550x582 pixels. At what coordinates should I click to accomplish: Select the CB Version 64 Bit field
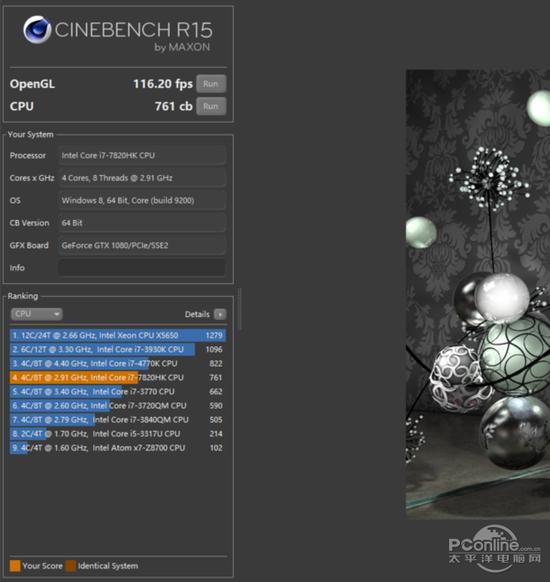pyautogui.click(x=142, y=223)
